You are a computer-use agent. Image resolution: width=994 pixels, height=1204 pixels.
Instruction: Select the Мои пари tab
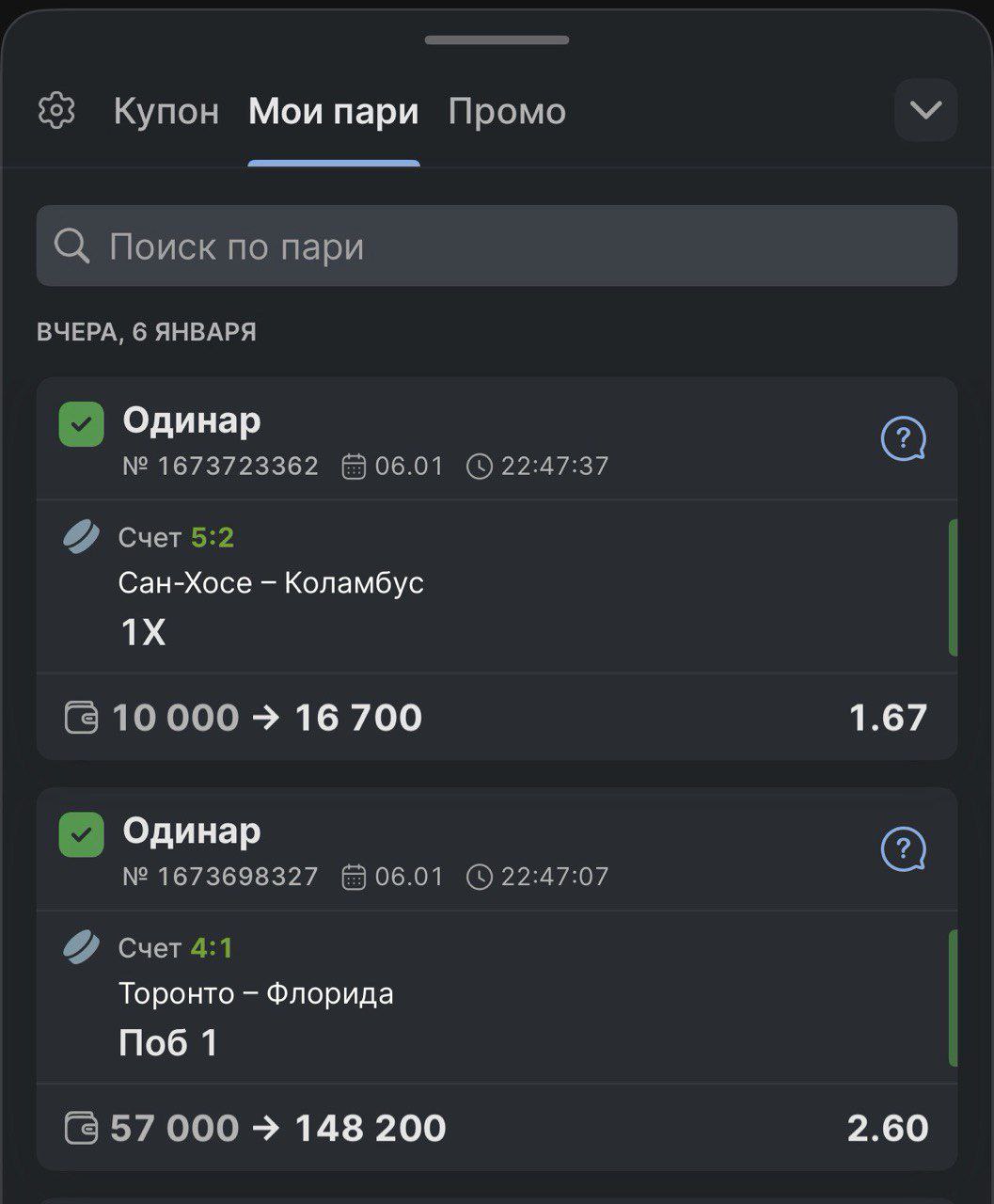click(x=334, y=111)
